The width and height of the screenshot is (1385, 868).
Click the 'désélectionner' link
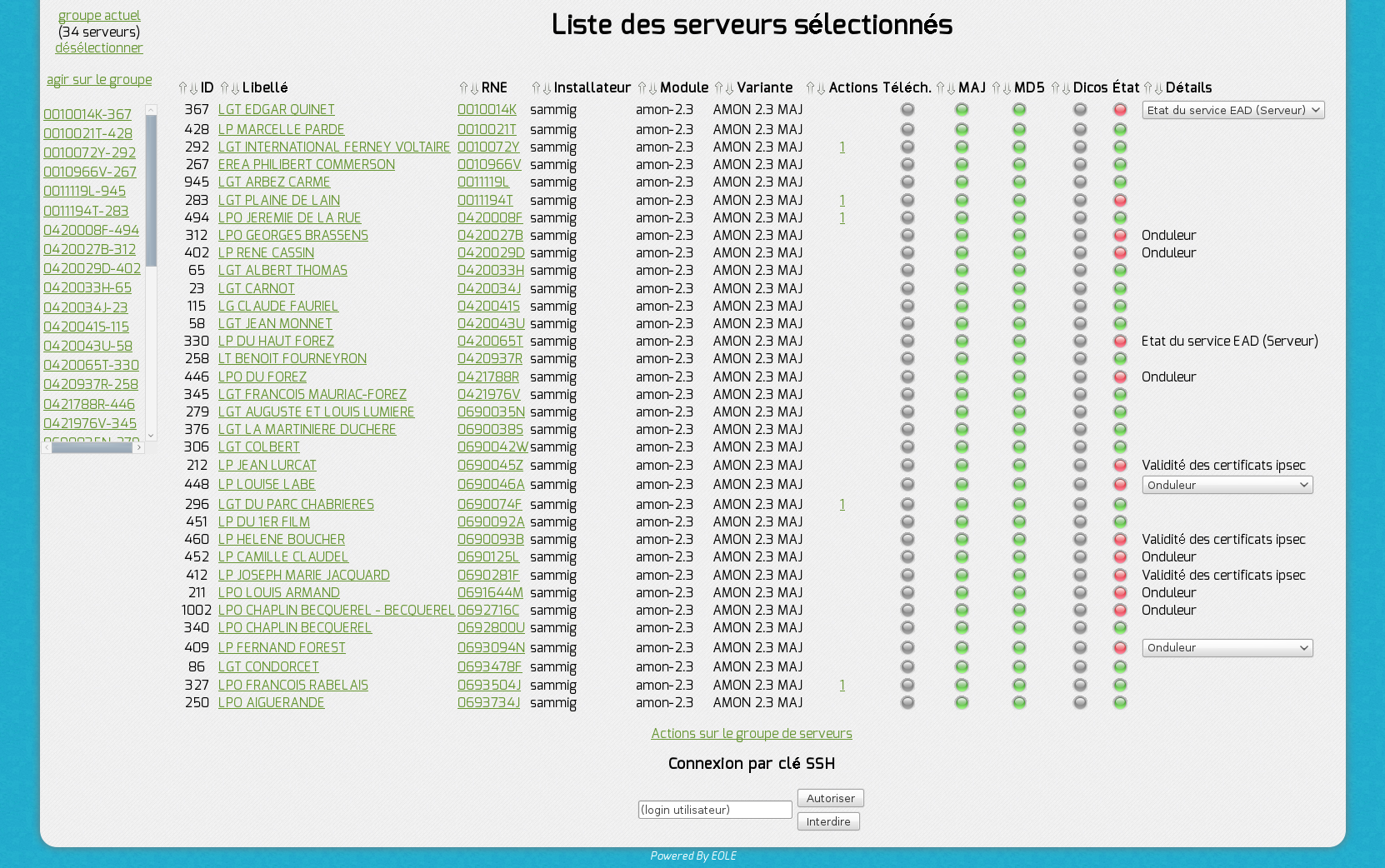[99, 48]
